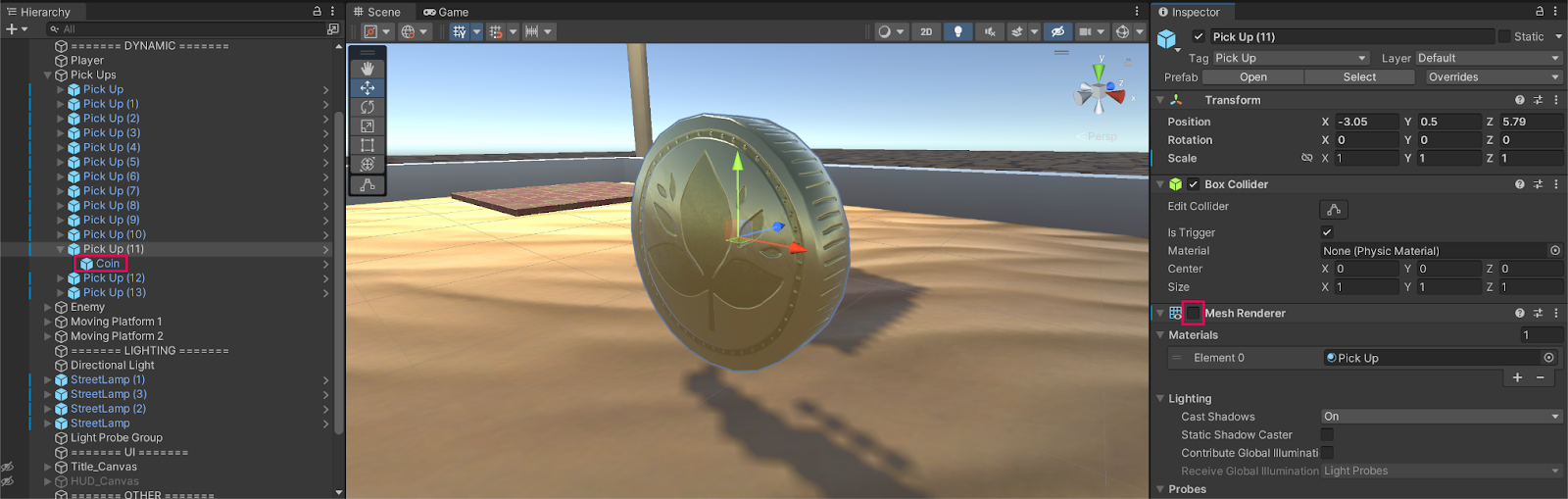Click Edit Collider button icon in Inspector
This screenshot has height=499, width=1568.
(x=1334, y=209)
